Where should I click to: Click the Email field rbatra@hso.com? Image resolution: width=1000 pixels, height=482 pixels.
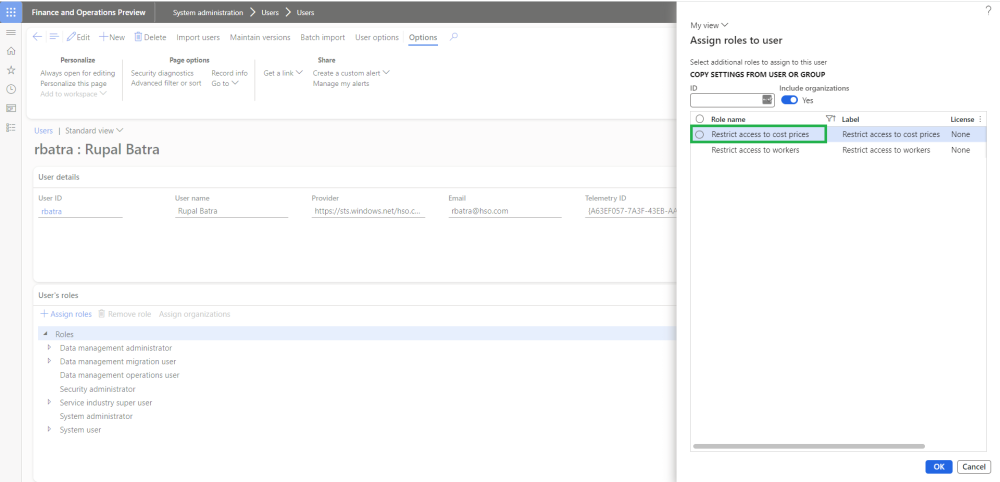point(504,211)
